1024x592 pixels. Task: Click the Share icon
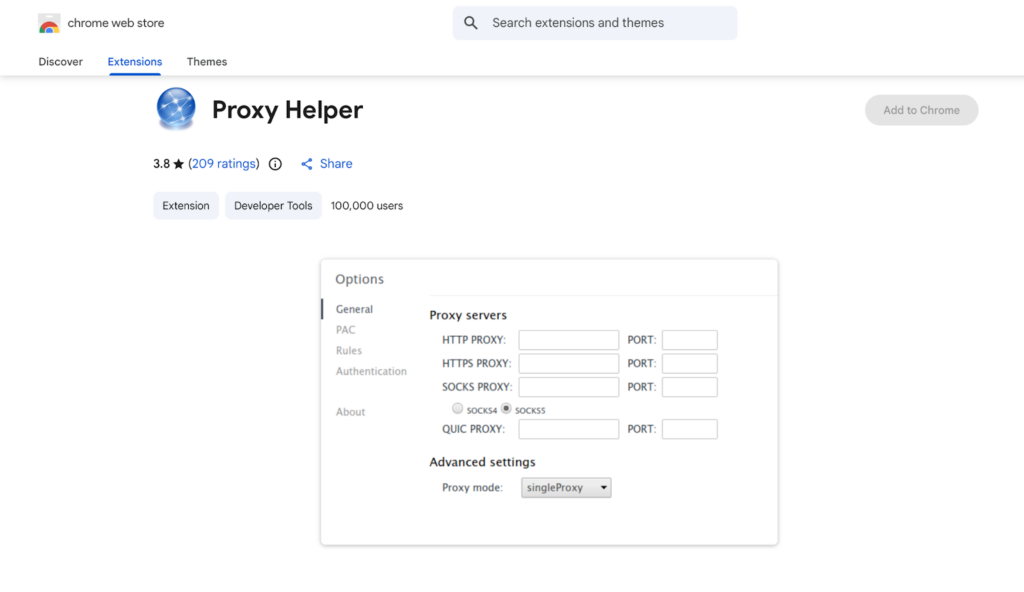[x=307, y=164]
